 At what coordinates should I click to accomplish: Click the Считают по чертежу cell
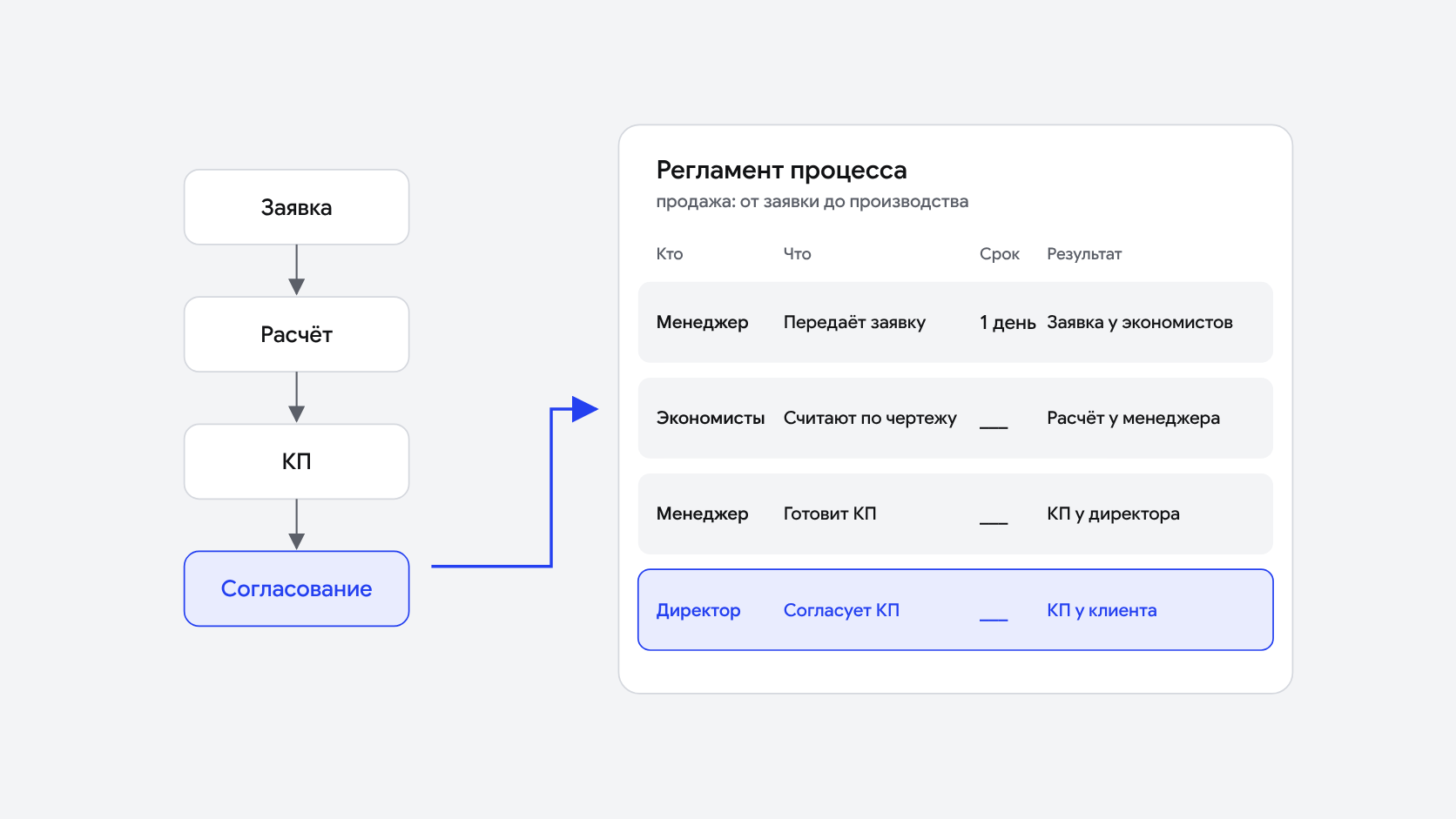pyautogui.click(x=870, y=419)
